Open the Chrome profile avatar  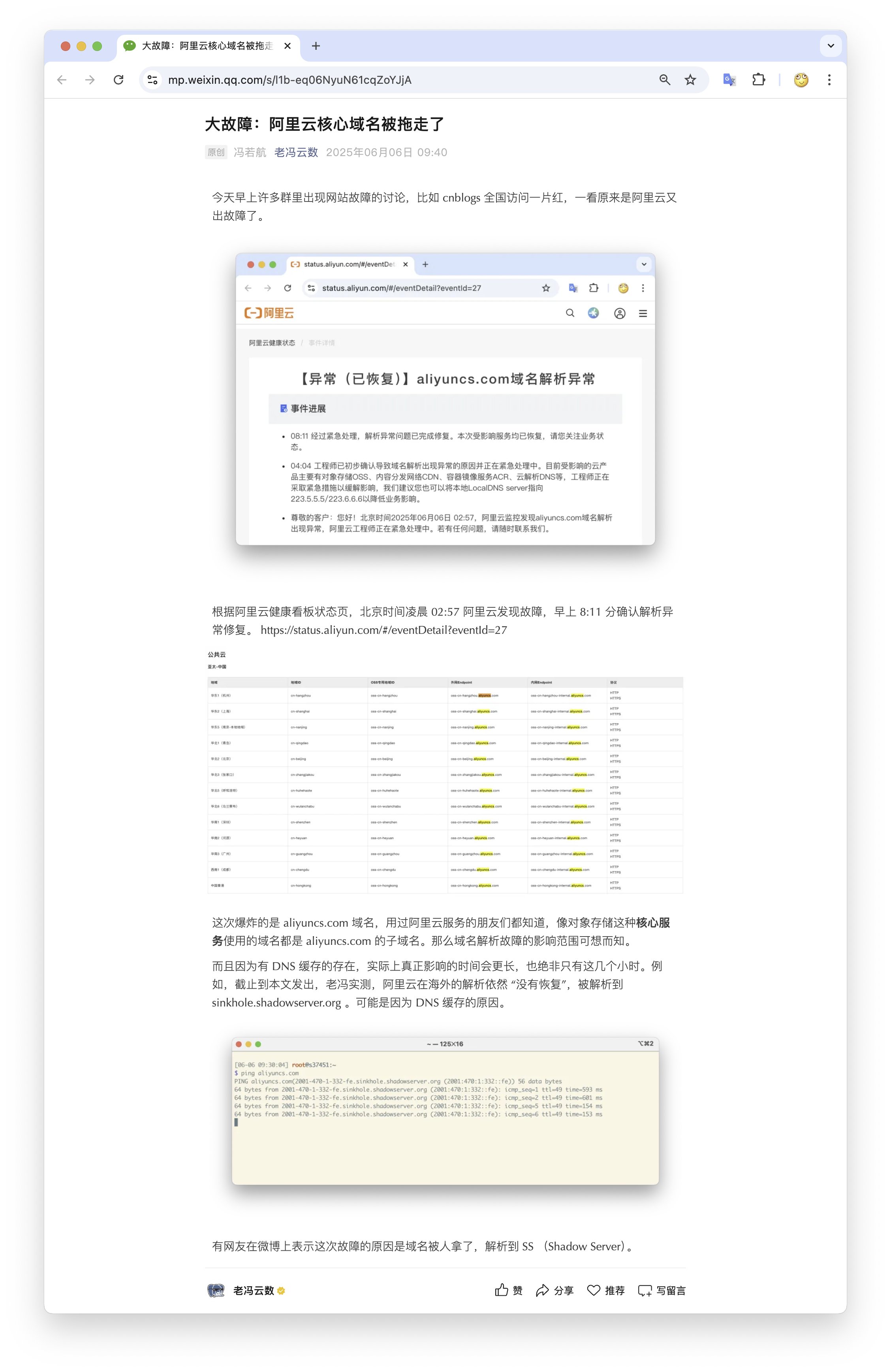(x=801, y=80)
